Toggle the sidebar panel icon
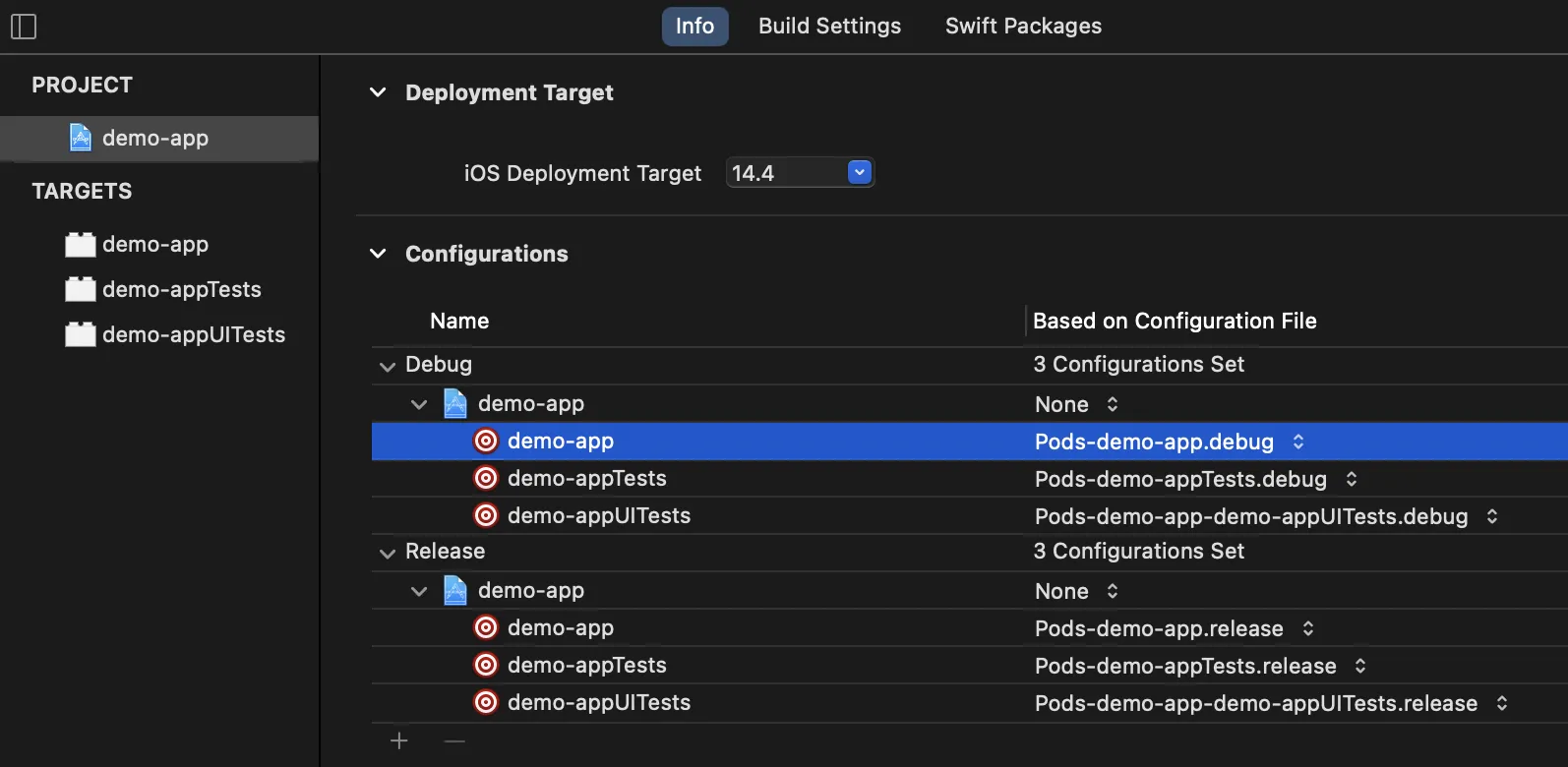This screenshot has height=767, width=1568. pos(24,27)
